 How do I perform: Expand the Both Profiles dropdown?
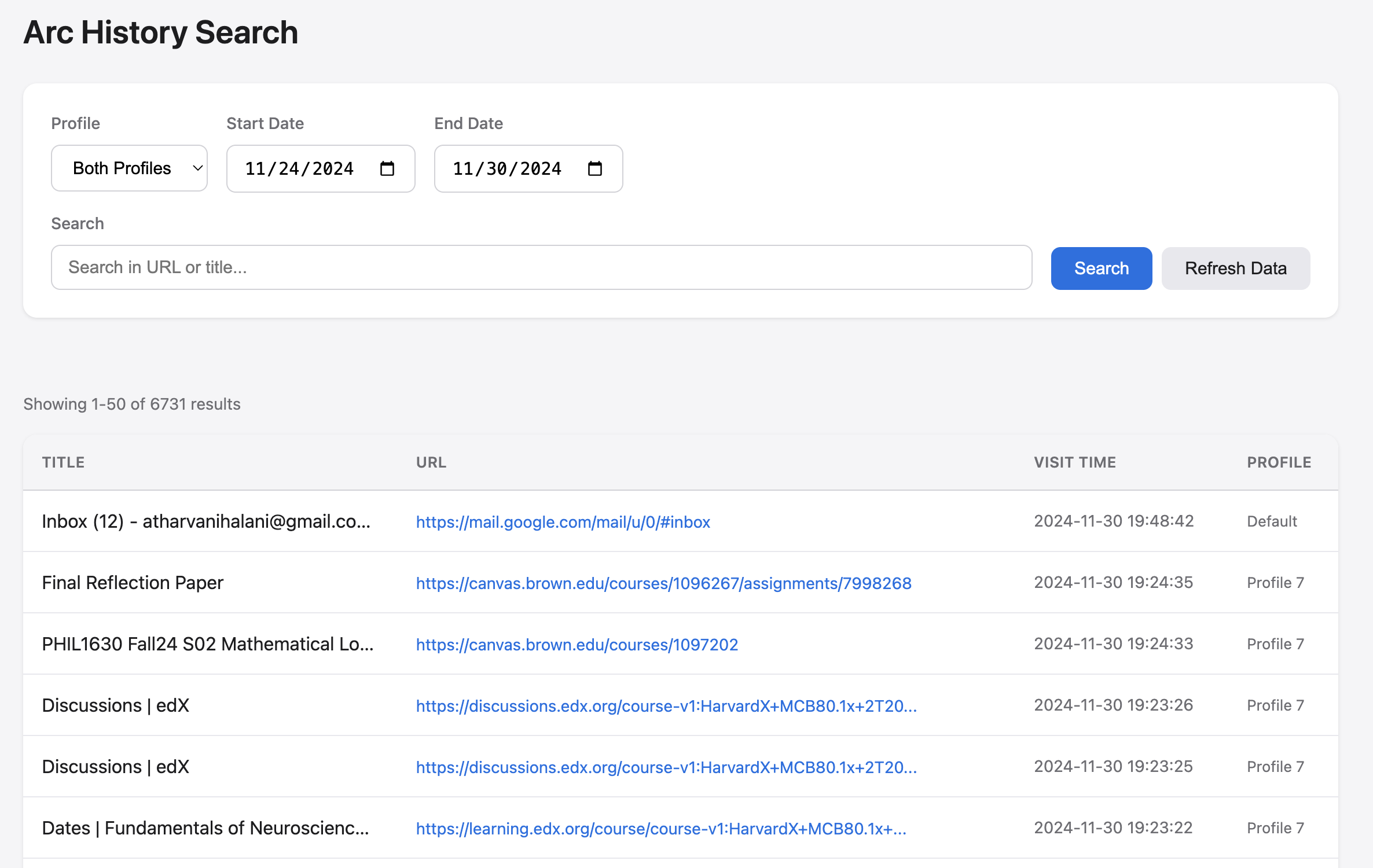coord(129,168)
